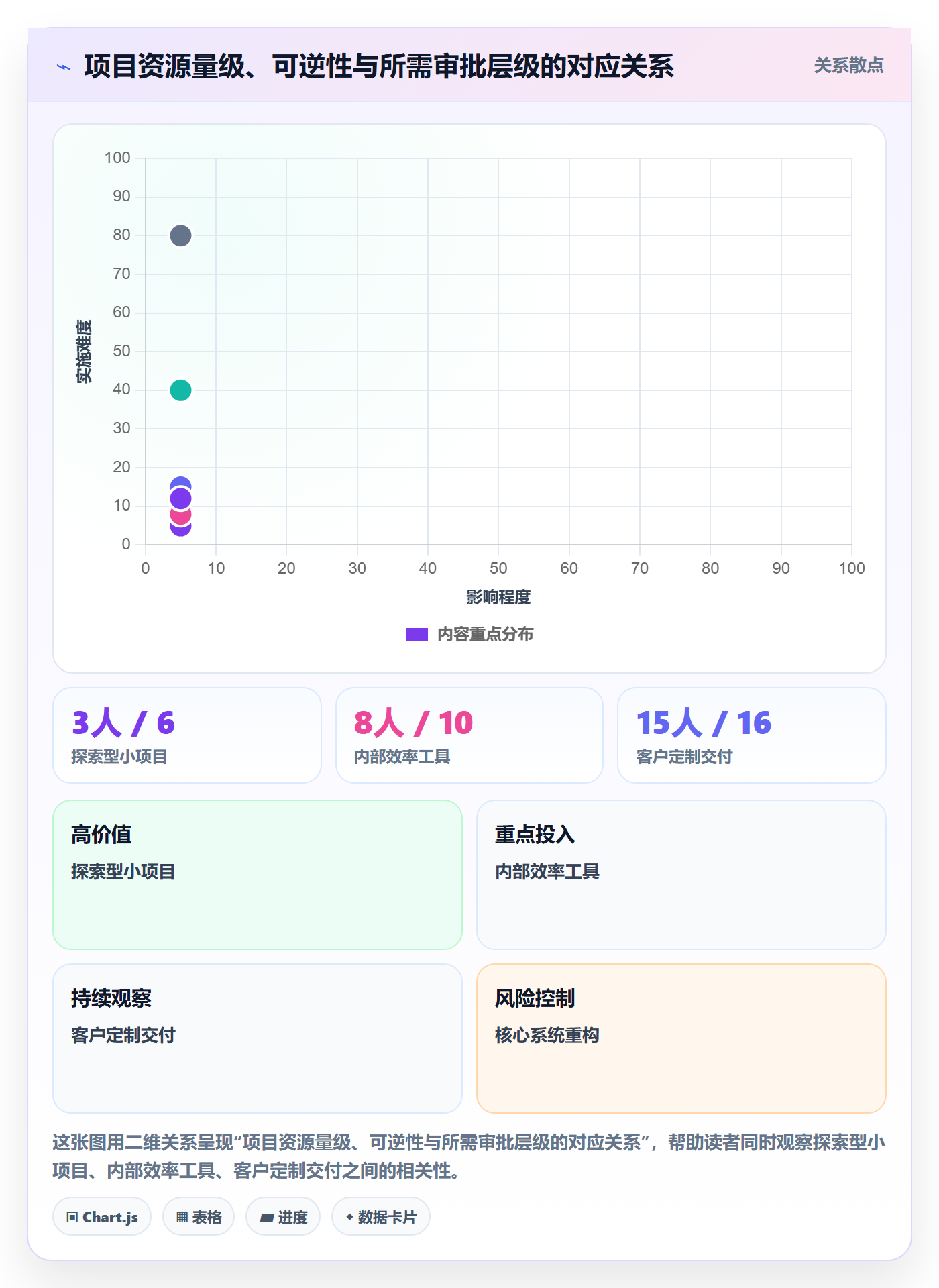Click the Chart.js chip square icon
The height and width of the screenshot is (1288, 939).
pyautogui.click(x=72, y=1217)
